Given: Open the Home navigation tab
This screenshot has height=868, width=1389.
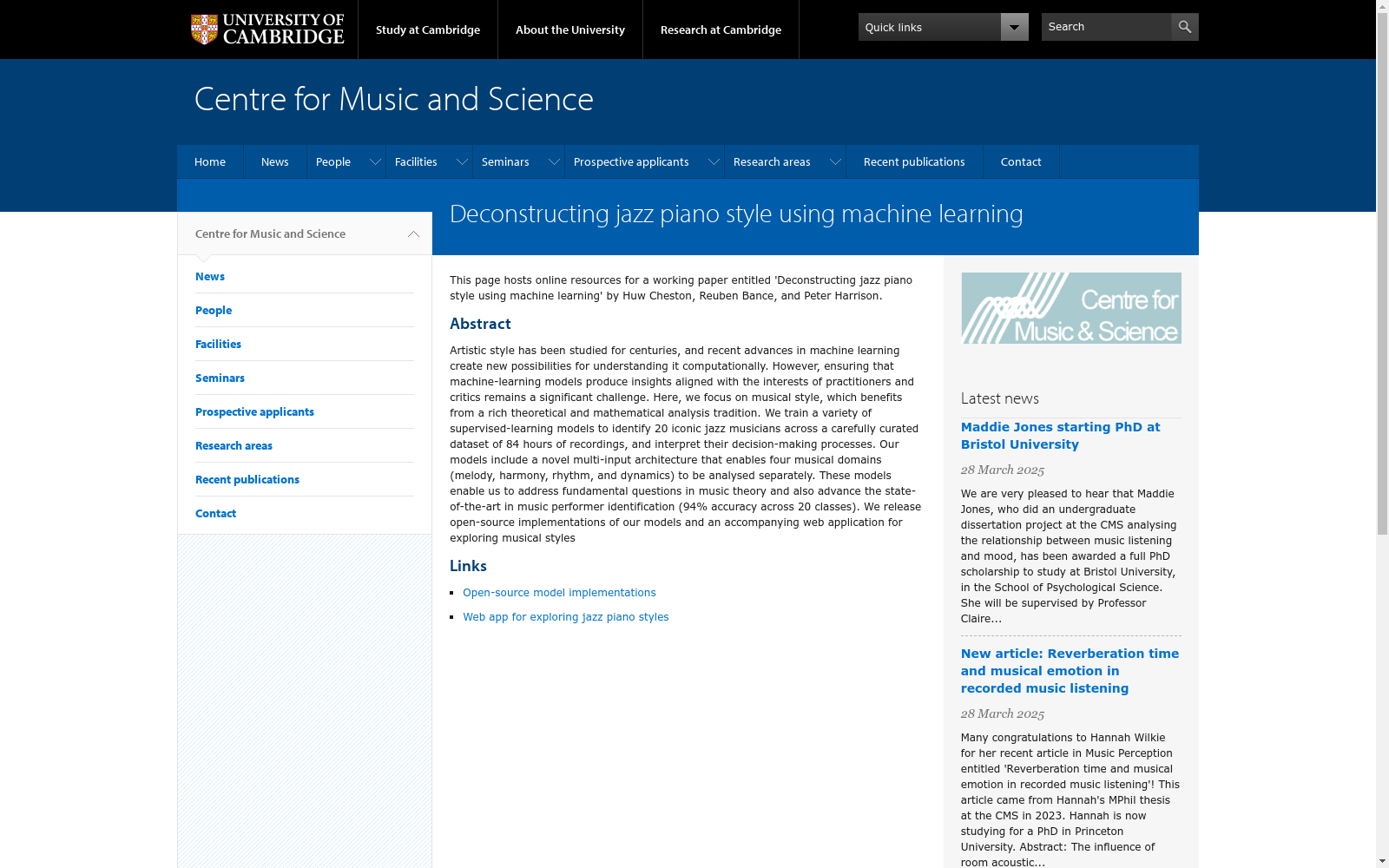Looking at the screenshot, I should coord(210,162).
